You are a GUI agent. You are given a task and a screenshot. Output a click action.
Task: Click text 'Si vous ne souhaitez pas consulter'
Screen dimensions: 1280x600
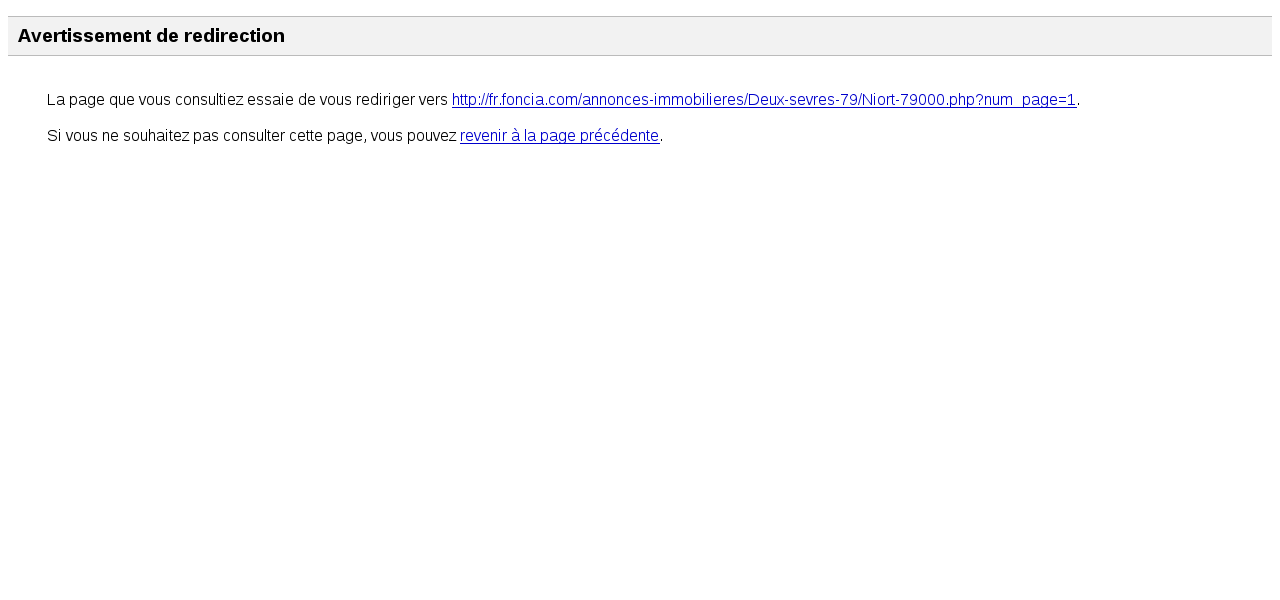[166, 136]
